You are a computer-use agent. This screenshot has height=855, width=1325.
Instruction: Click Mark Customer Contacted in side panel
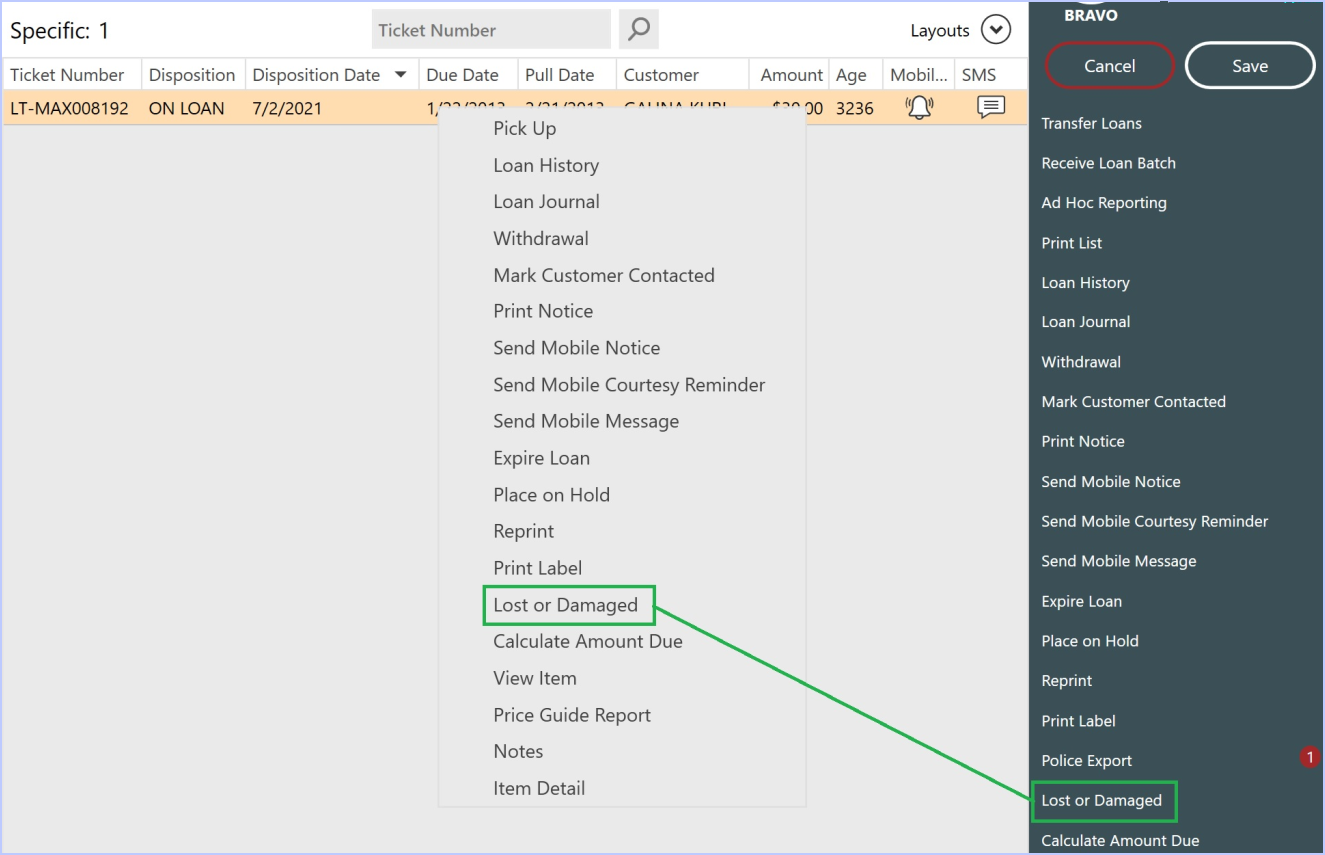click(1133, 402)
